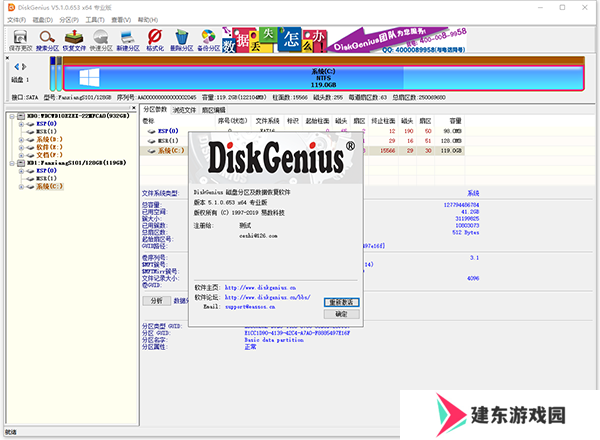Viewport: 600px width, 440px height.
Task: Expand the 系统(D:) tree node
Action: coord(21,140)
